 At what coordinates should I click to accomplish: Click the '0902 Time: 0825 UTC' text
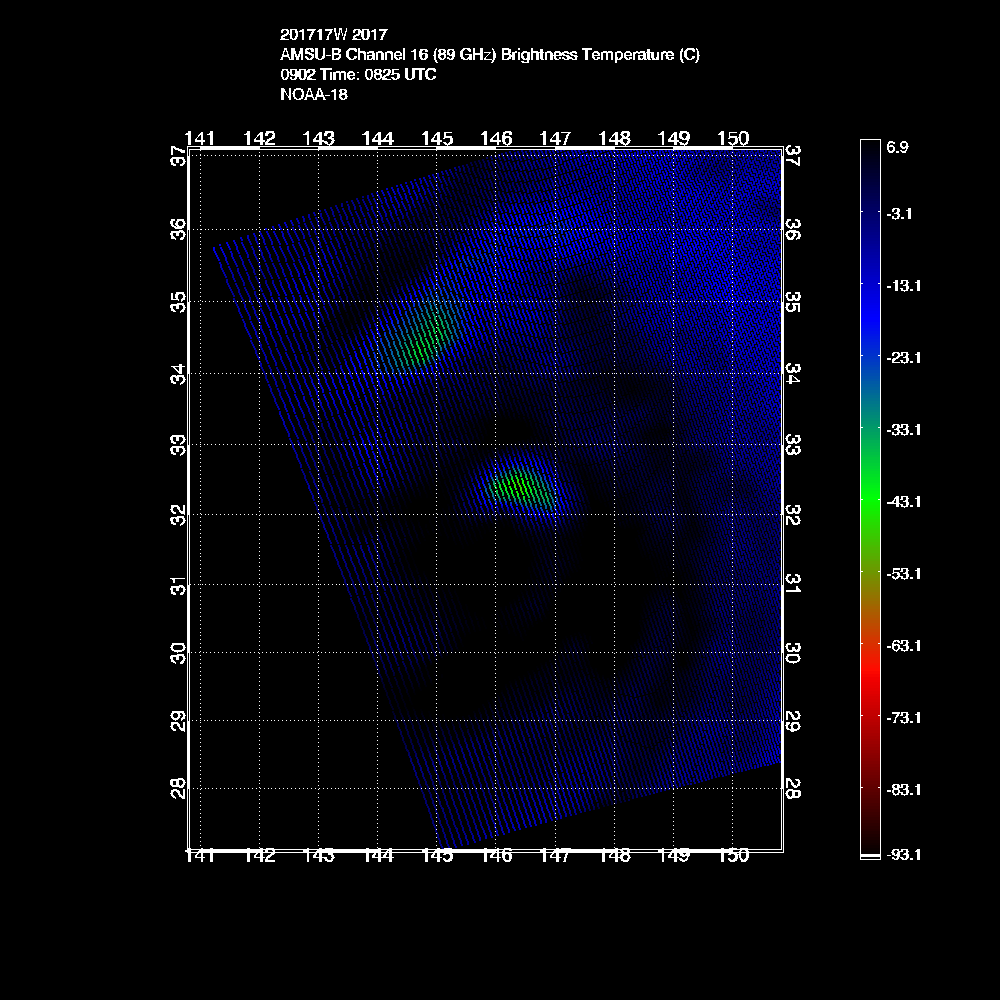pos(358,75)
